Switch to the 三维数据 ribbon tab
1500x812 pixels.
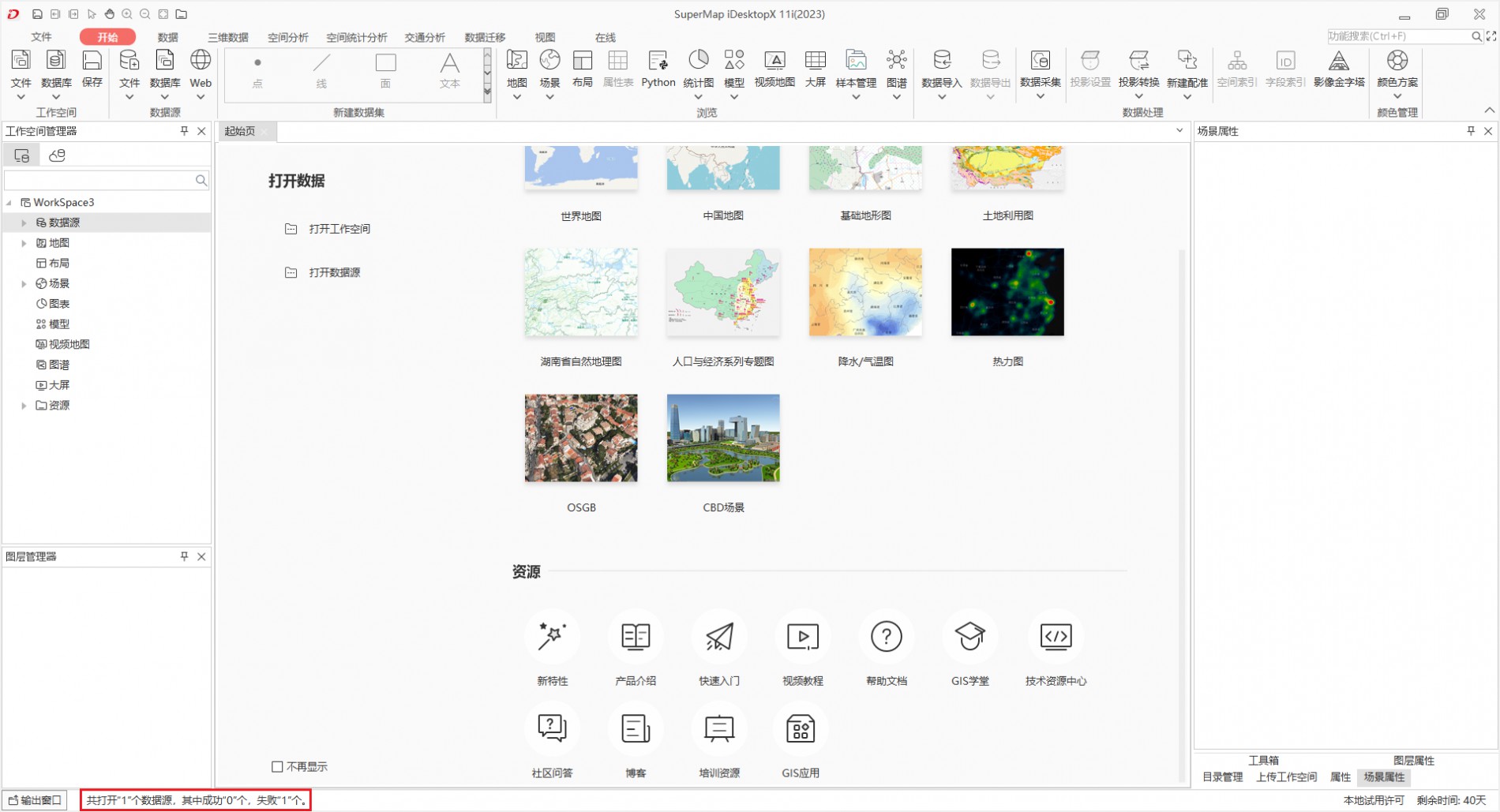pyautogui.click(x=227, y=37)
